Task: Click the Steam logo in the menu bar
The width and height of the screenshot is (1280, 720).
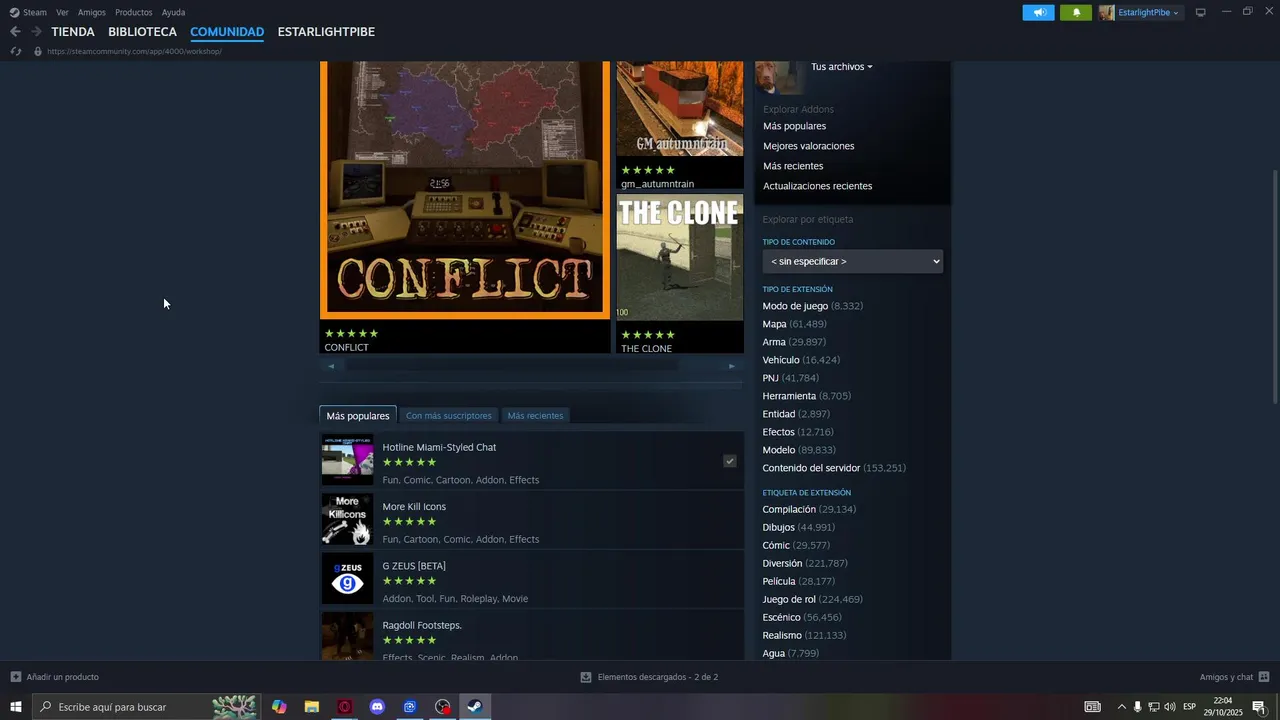Action: pyautogui.click(x=14, y=12)
